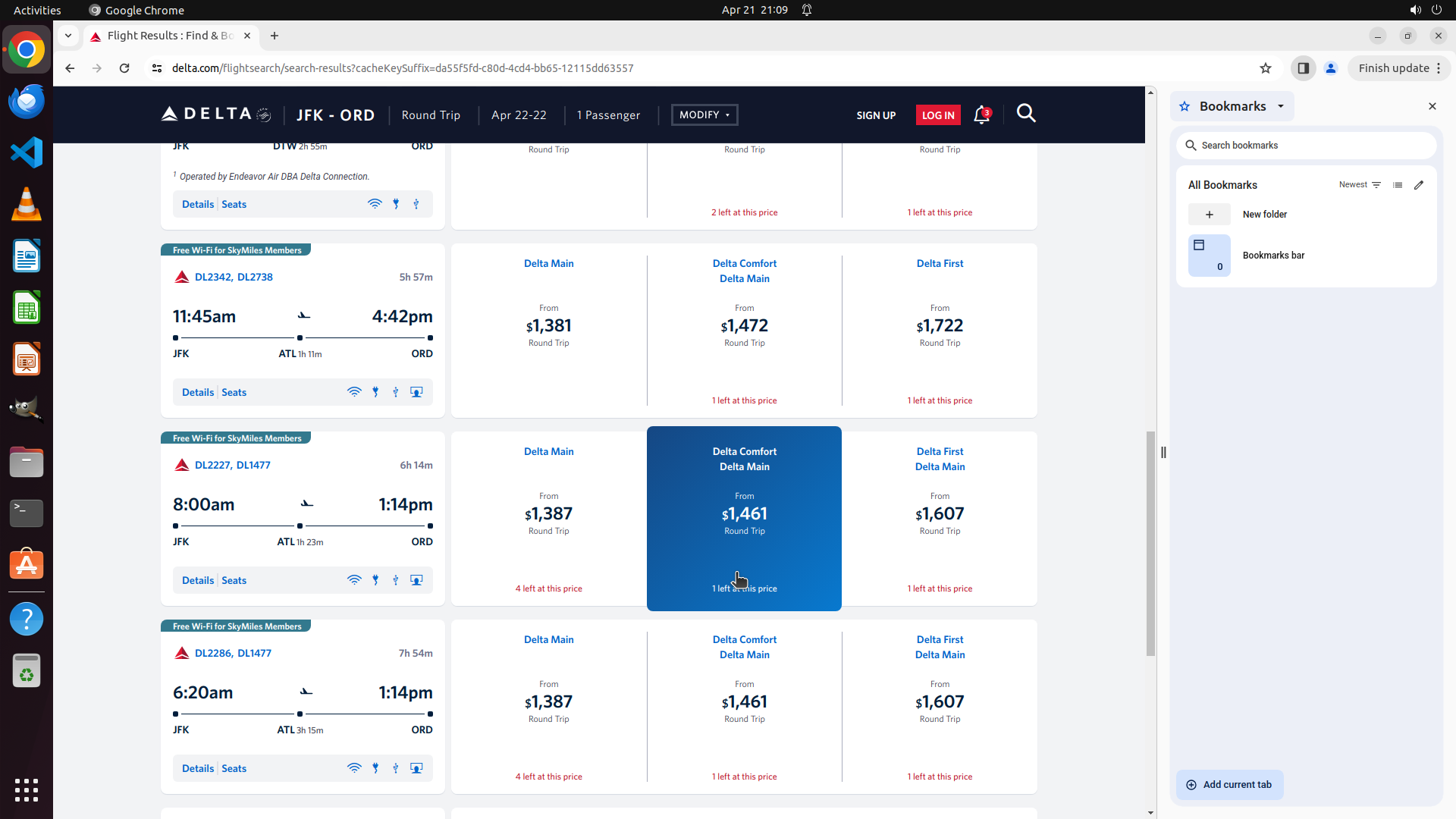The width and height of the screenshot is (1456, 819).
Task: Click the red LOG IN button
Action: coord(938,115)
